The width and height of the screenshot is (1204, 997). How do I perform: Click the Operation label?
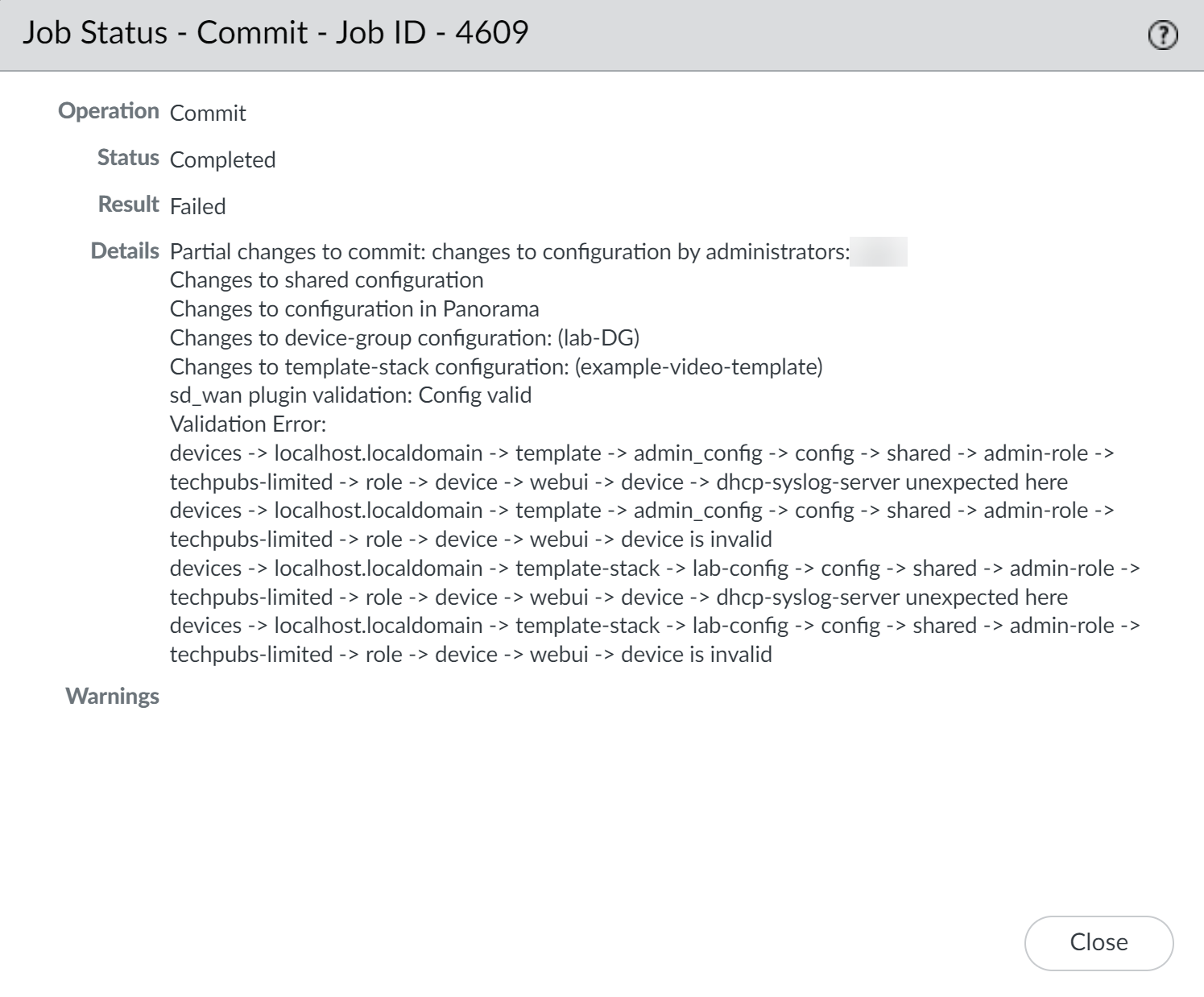pos(109,111)
